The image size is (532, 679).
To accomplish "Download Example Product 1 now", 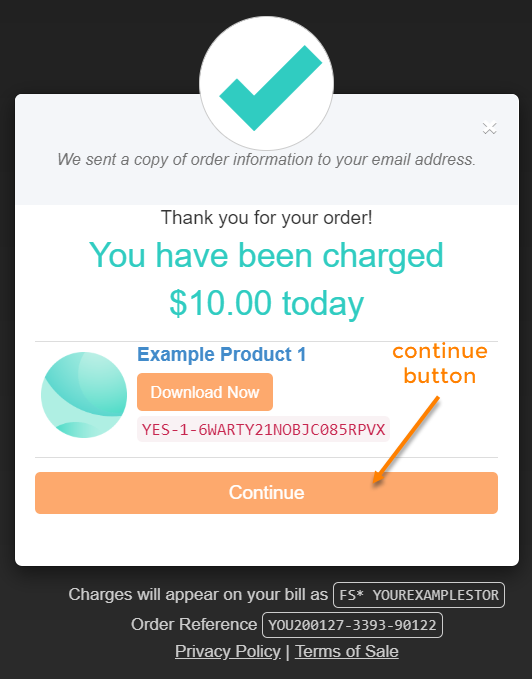I will (x=205, y=392).
